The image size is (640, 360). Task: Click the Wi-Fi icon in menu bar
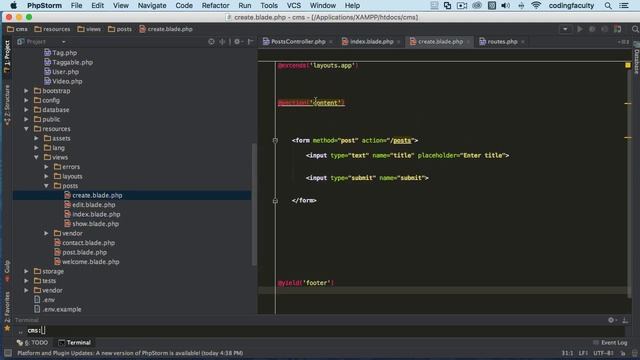pos(536,5)
